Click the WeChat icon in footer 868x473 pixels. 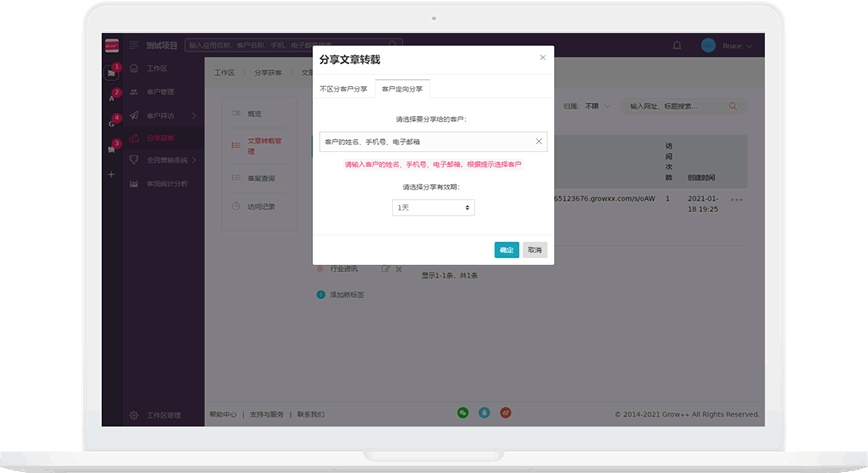click(x=463, y=412)
